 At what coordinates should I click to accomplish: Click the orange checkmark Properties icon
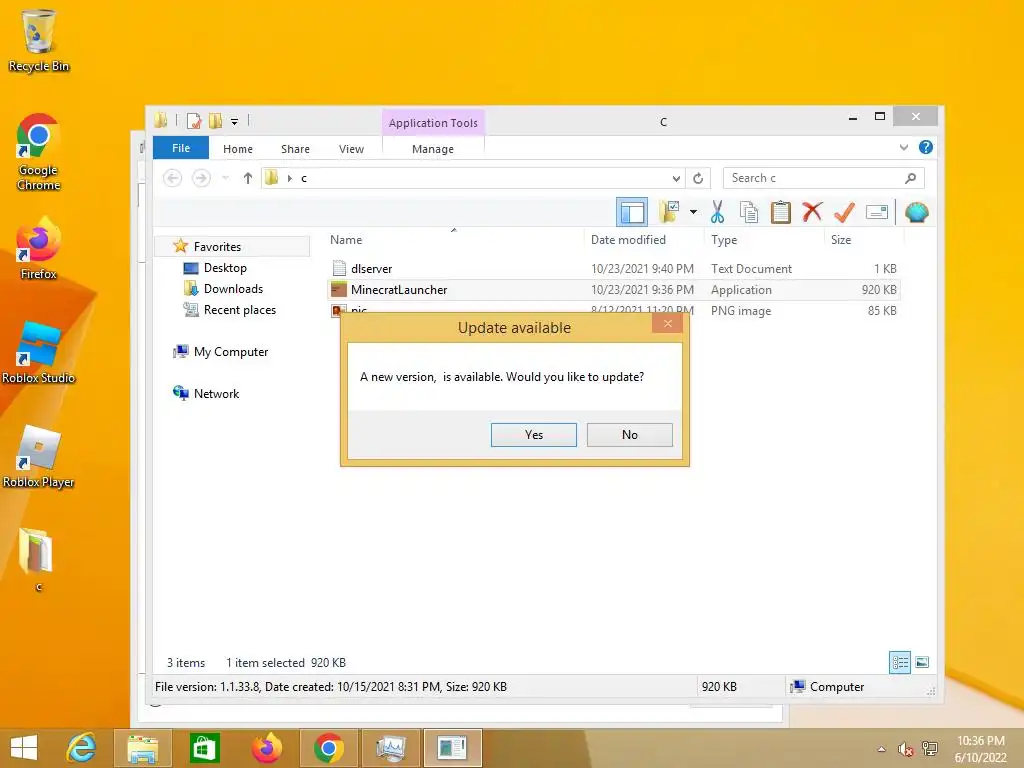(x=844, y=212)
